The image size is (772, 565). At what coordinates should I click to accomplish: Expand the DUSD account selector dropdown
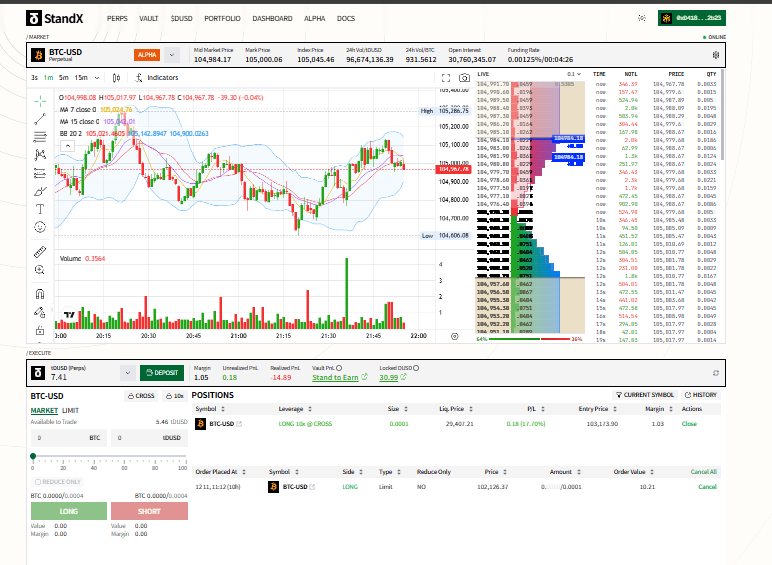128,373
